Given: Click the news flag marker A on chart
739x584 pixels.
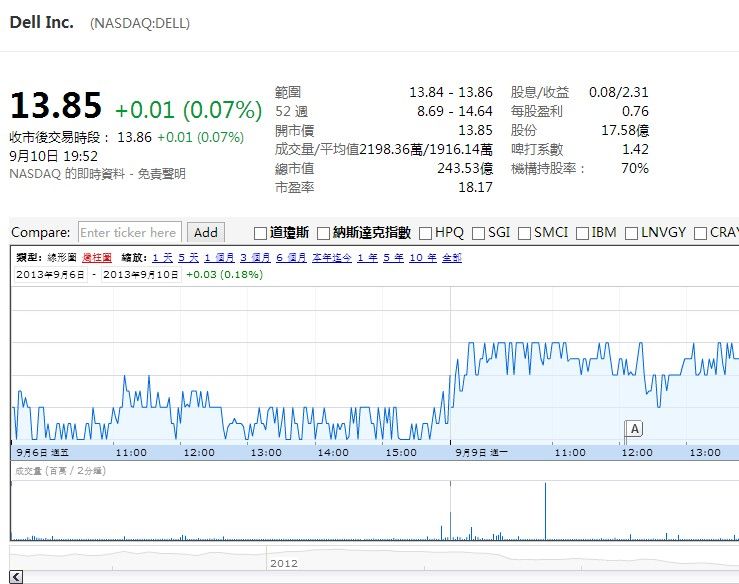Looking at the screenshot, I should click(x=634, y=429).
